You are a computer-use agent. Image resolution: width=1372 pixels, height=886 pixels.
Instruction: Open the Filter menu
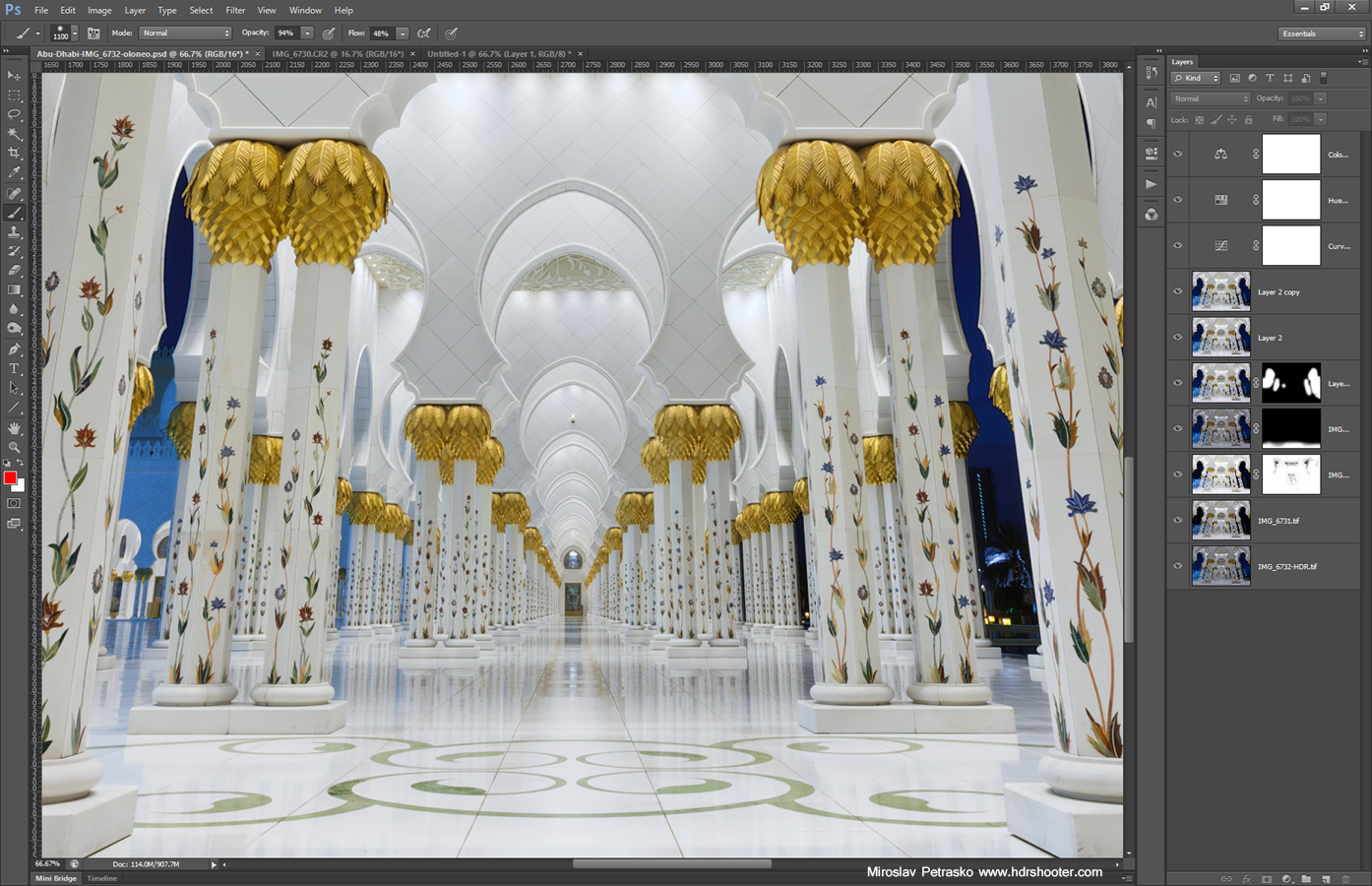(235, 10)
